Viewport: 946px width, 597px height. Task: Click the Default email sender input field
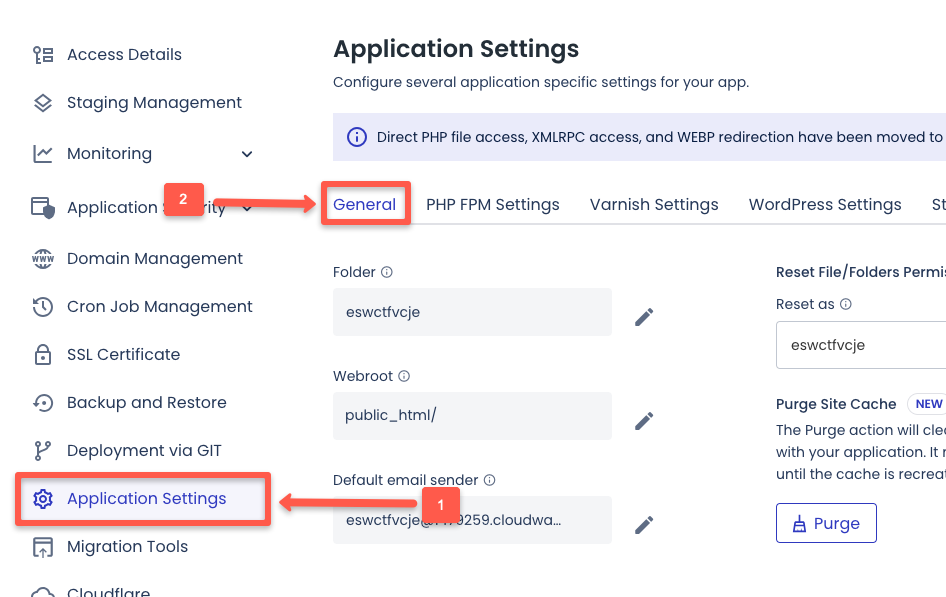coord(472,520)
